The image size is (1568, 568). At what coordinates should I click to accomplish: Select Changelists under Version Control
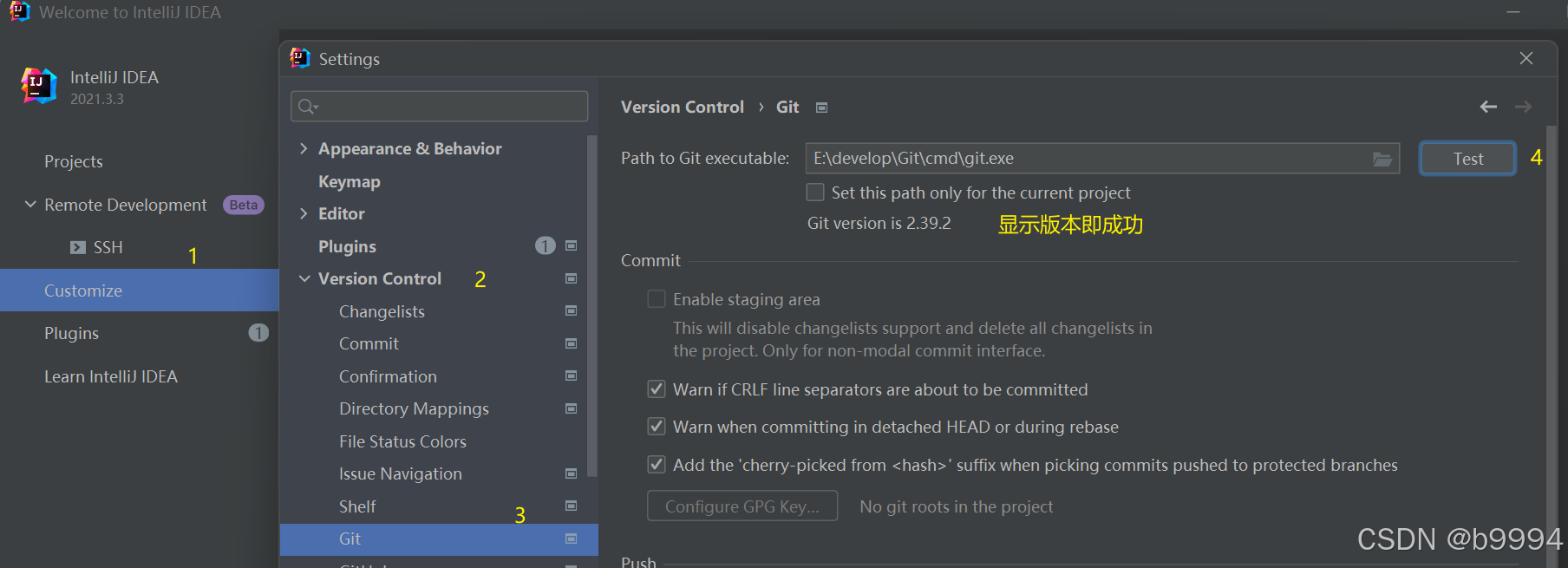tap(382, 311)
